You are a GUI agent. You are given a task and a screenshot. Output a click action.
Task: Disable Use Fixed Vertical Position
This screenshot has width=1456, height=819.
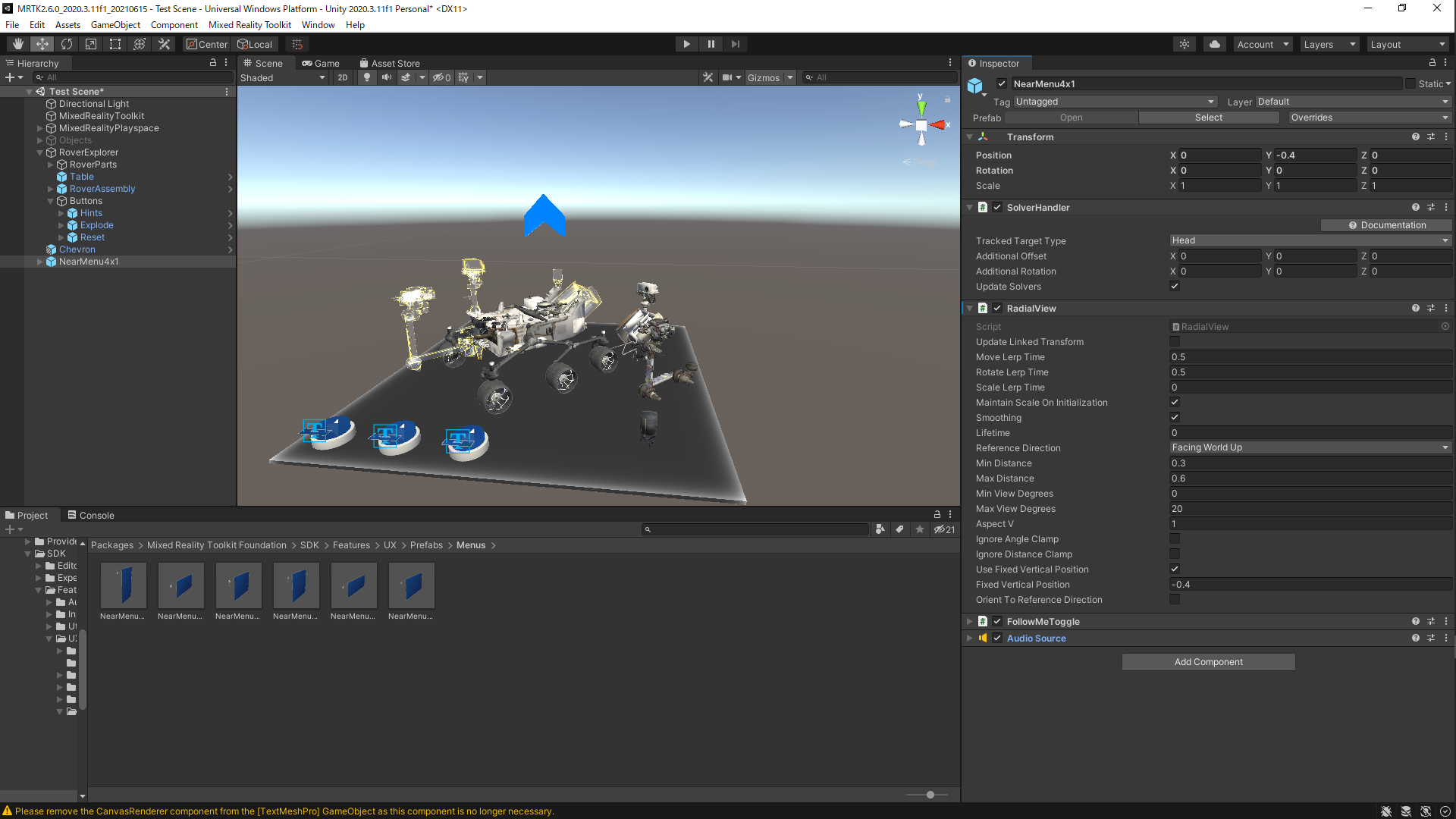(1175, 570)
